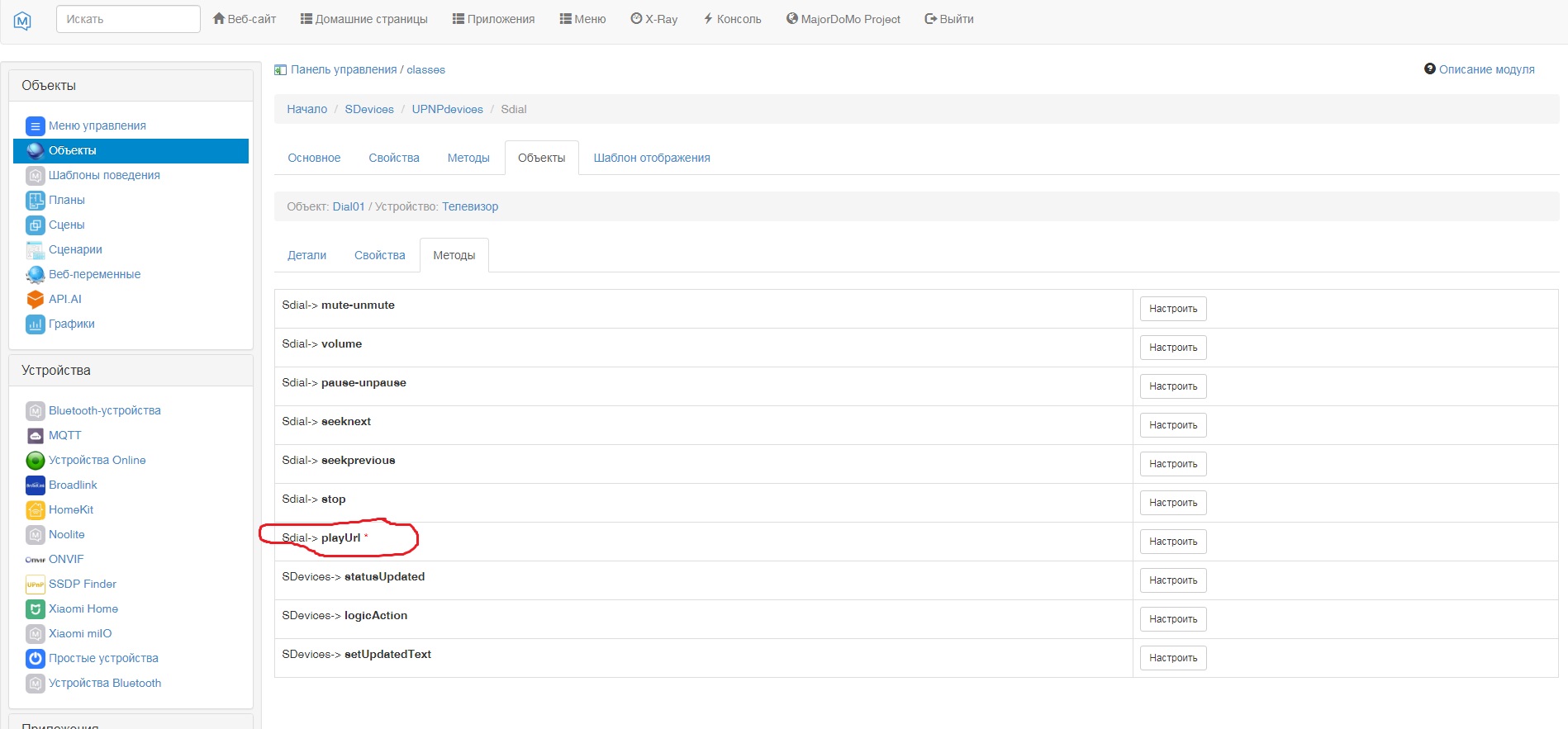Click the Искать search field

click(x=128, y=19)
